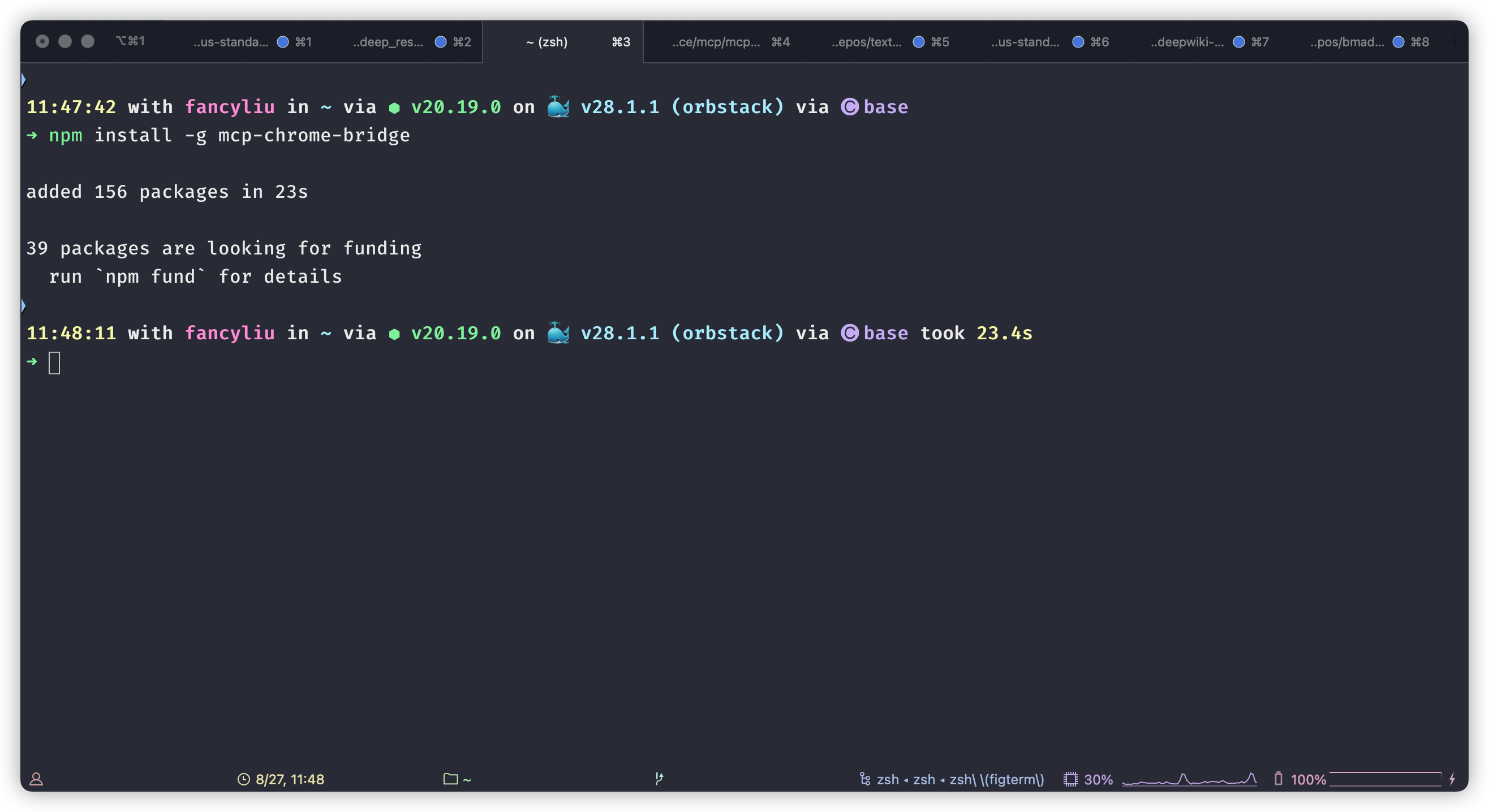Click the process tree icon before zsh jobs
The image size is (1489, 812).
tap(865, 779)
